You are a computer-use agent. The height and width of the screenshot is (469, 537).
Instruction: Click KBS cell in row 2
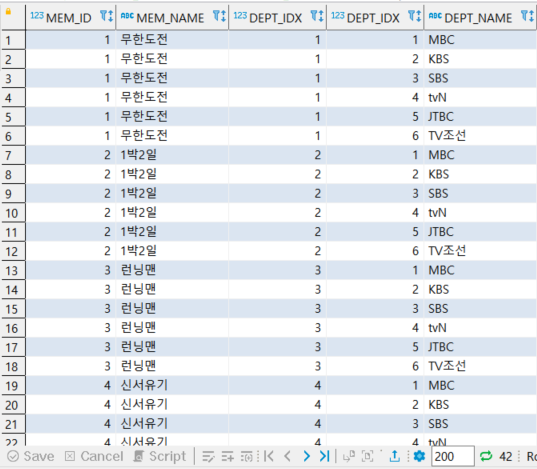(x=480, y=59)
